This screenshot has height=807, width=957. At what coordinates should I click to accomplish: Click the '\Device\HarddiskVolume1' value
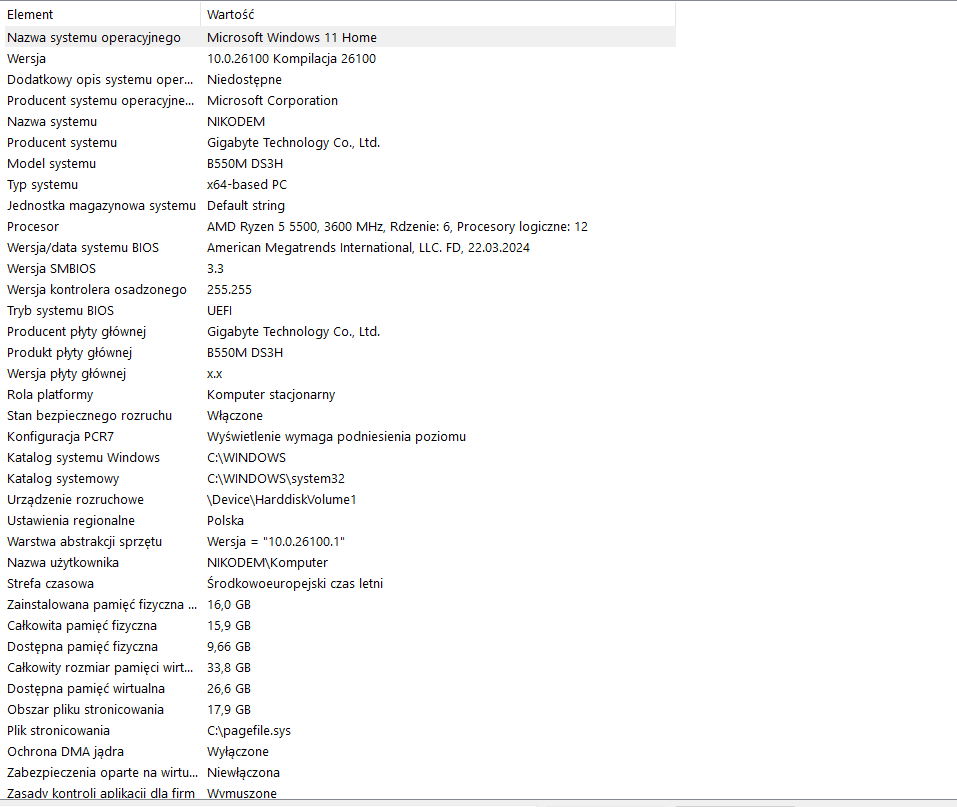[x=281, y=500]
